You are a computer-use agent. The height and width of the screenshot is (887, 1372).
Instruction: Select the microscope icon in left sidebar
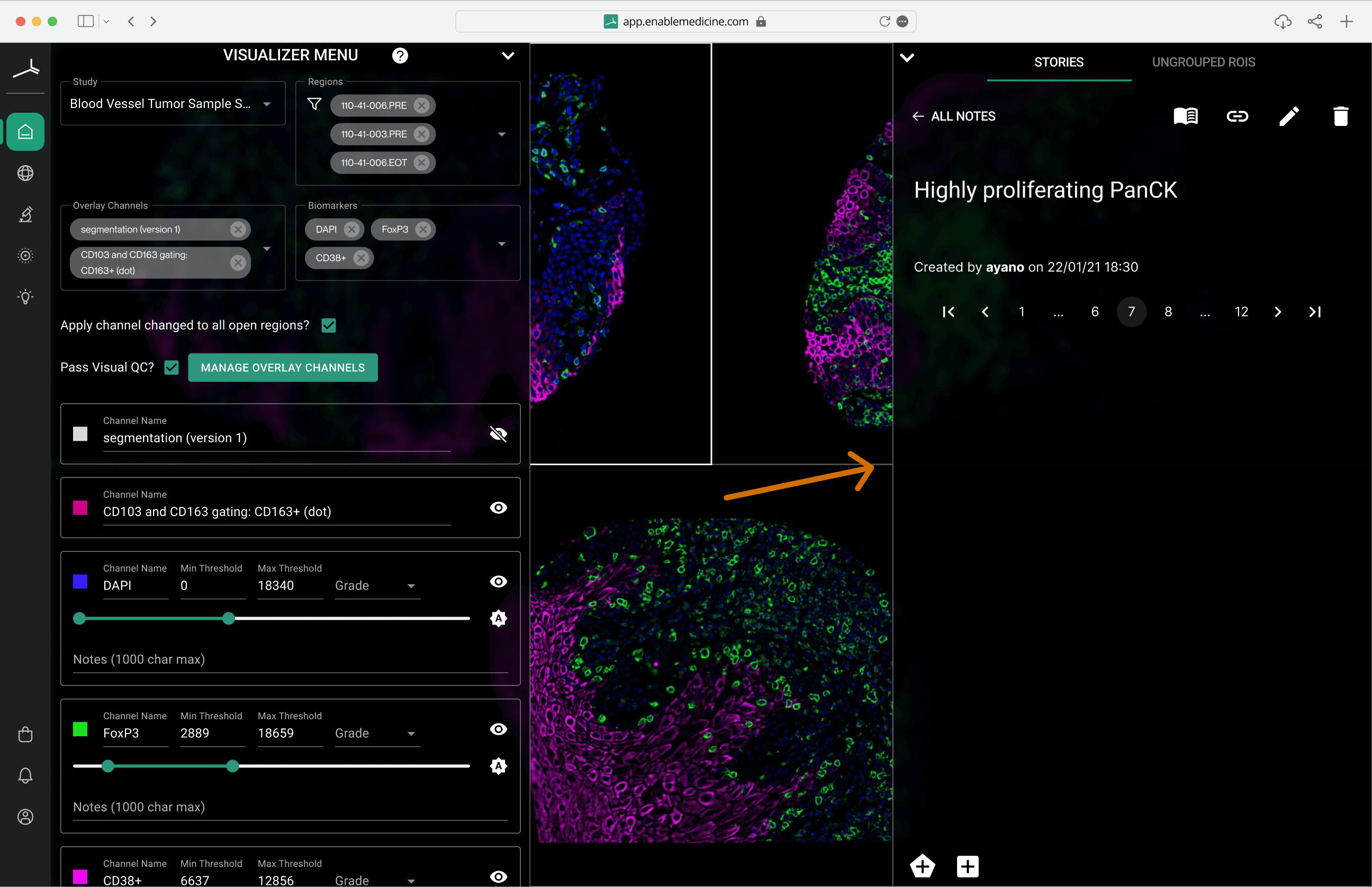[x=25, y=214]
